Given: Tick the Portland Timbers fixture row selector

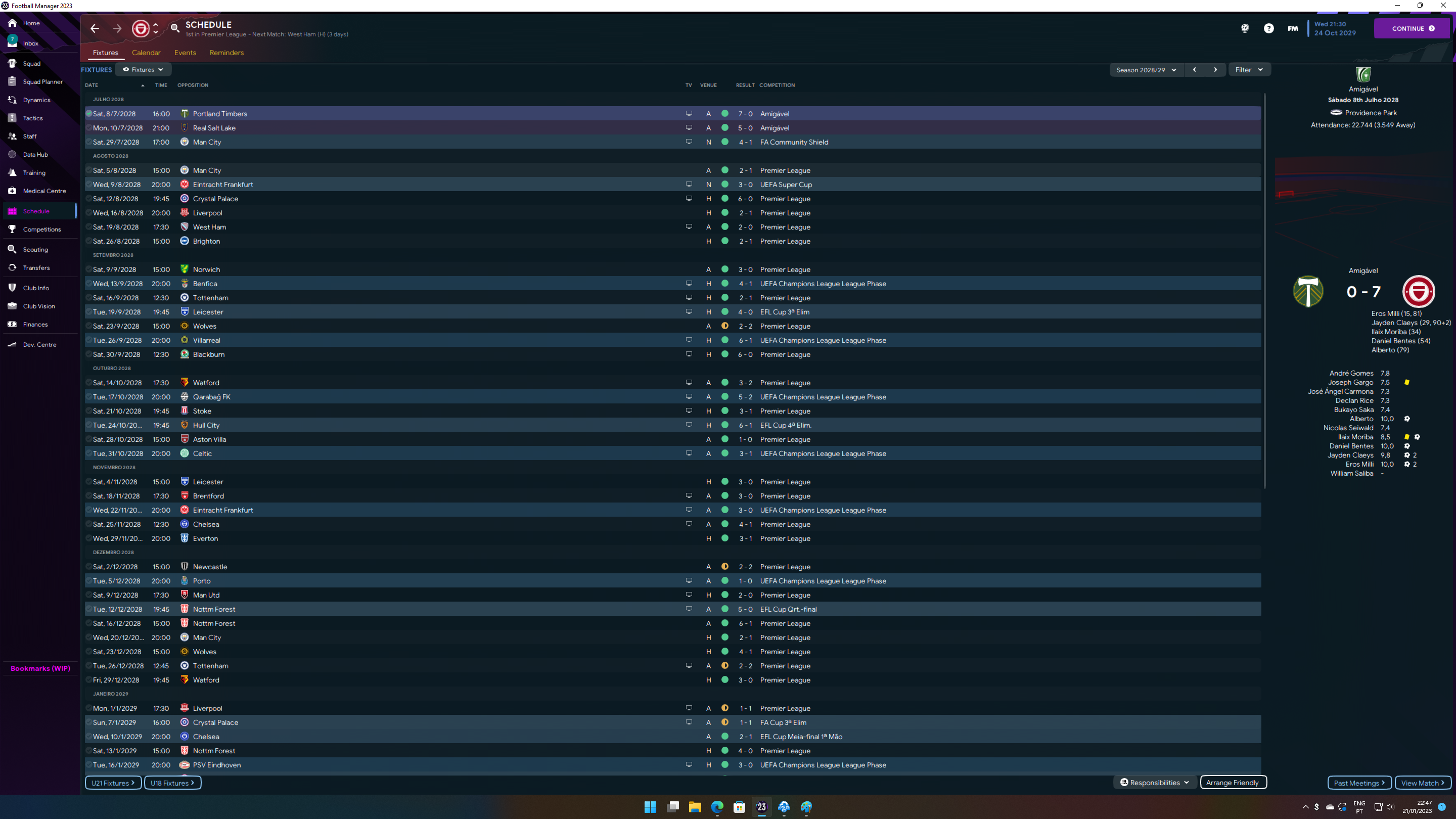Looking at the screenshot, I should (89, 114).
